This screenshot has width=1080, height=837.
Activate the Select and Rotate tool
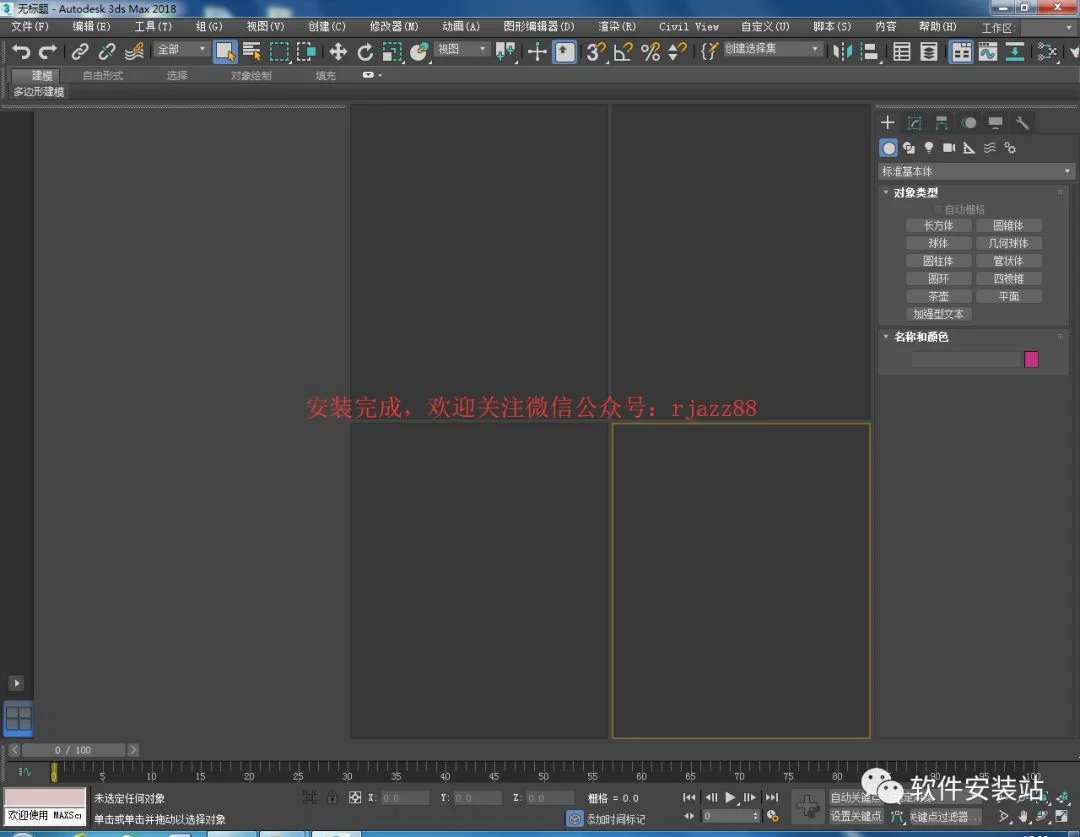(365, 52)
